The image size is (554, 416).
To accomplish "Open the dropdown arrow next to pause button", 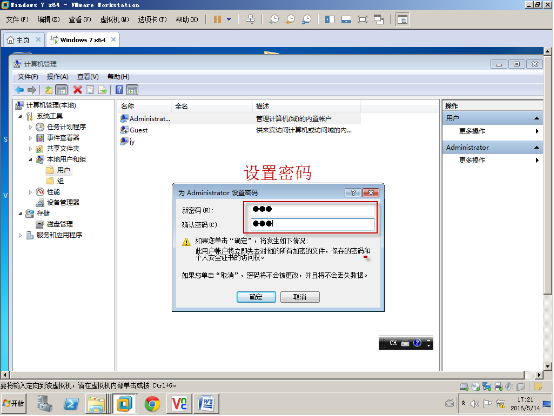I will tap(229, 19).
